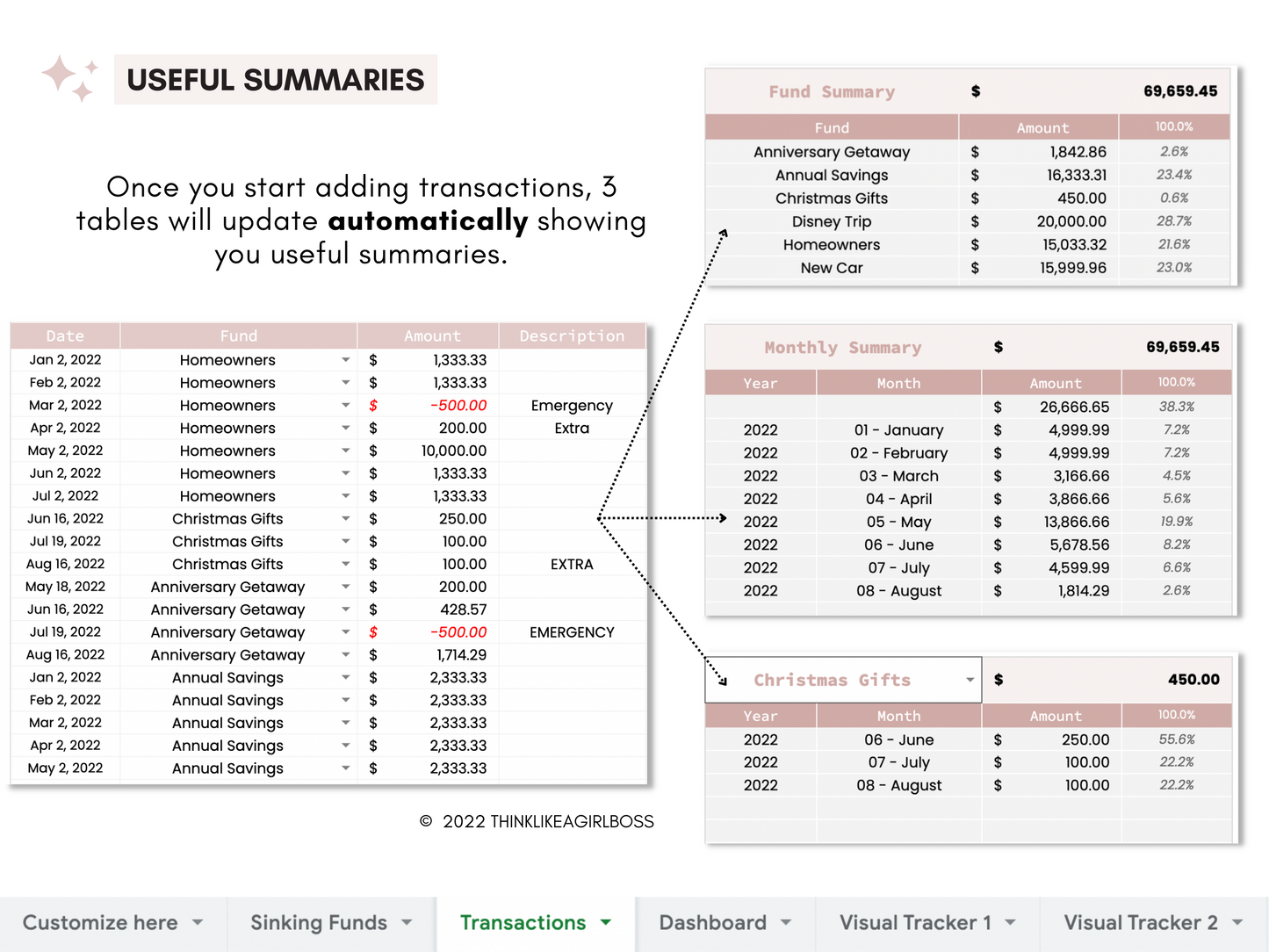Open the dropdown arrow next to the Transactions tab
The height and width of the screenshot is (952, 1269).
(x=605, y=922)
